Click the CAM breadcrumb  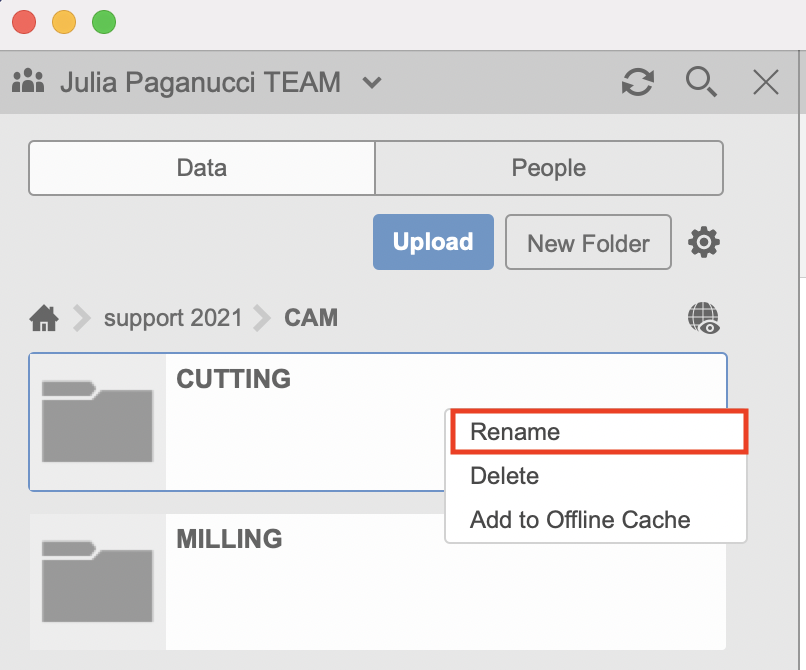tap(311, 319)
